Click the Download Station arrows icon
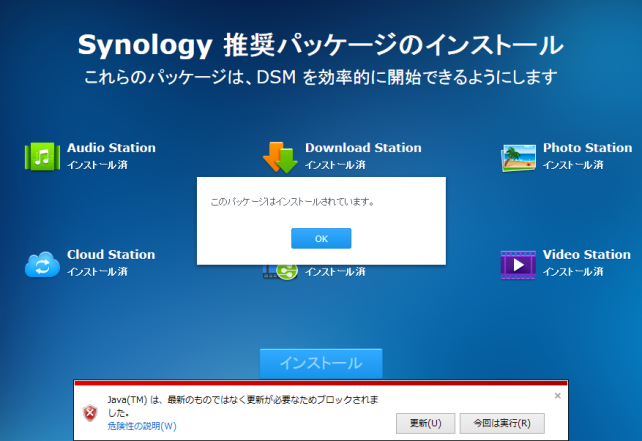Screen dimensions: 642x441 [280, 158]
